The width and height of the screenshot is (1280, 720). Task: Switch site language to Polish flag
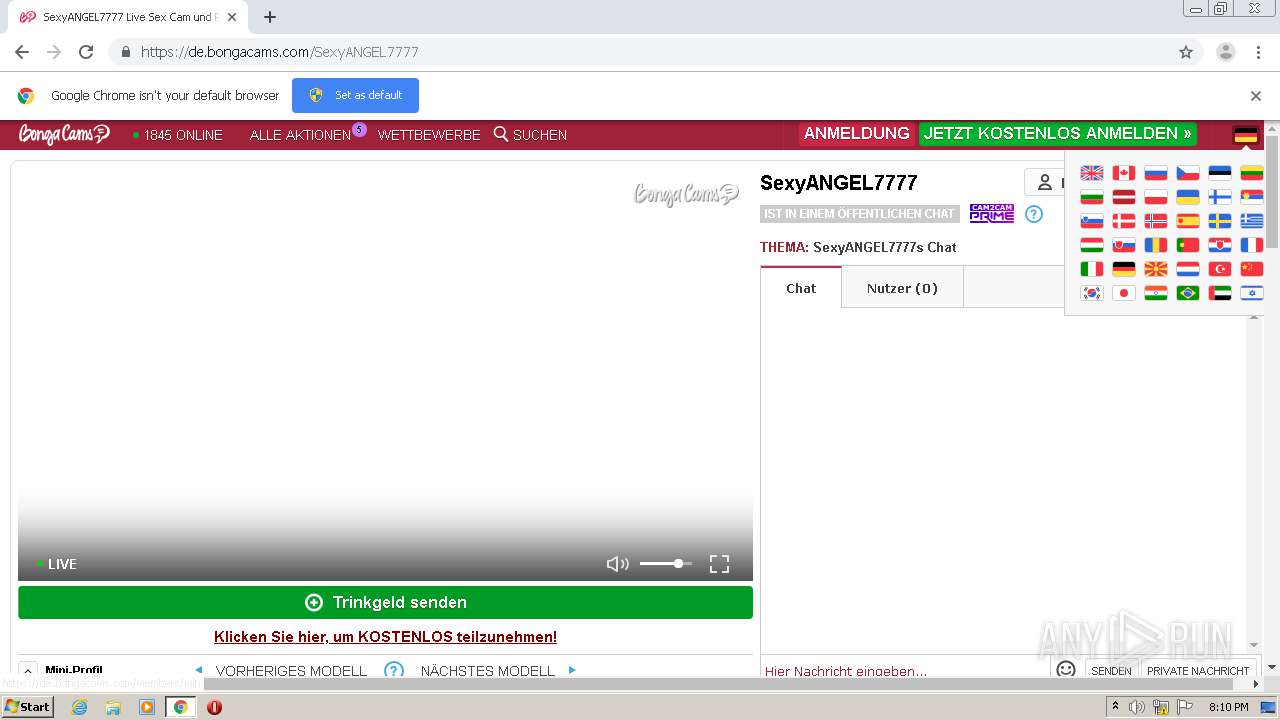coord(1156,197)
